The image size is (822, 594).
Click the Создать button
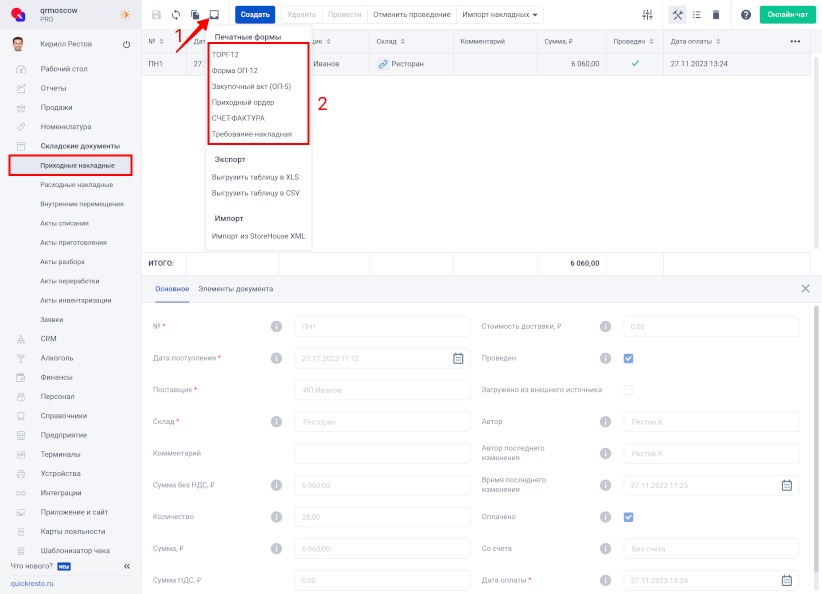[255, 15]
